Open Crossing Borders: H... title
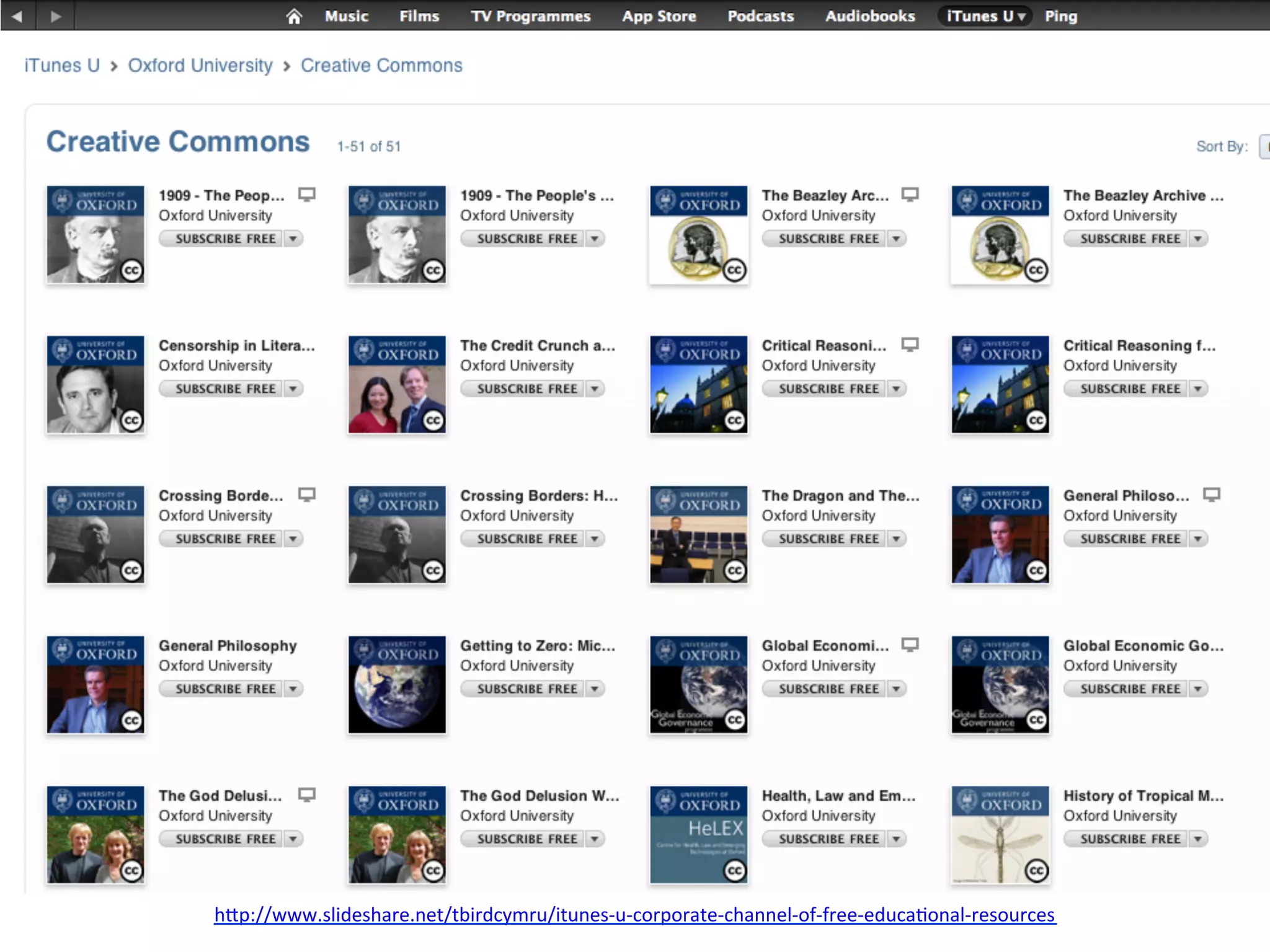Viewport: 1270px width, 952px height. pyautogui.click(x=539, y=495)
